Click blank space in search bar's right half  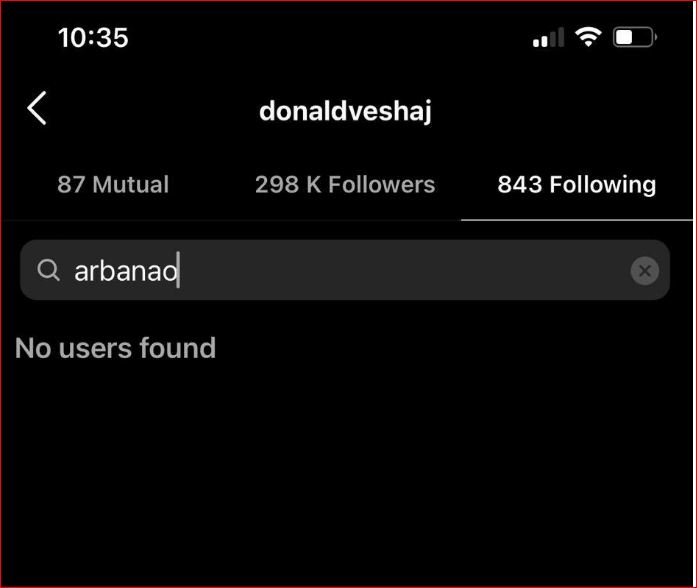[x=480, y=270]
